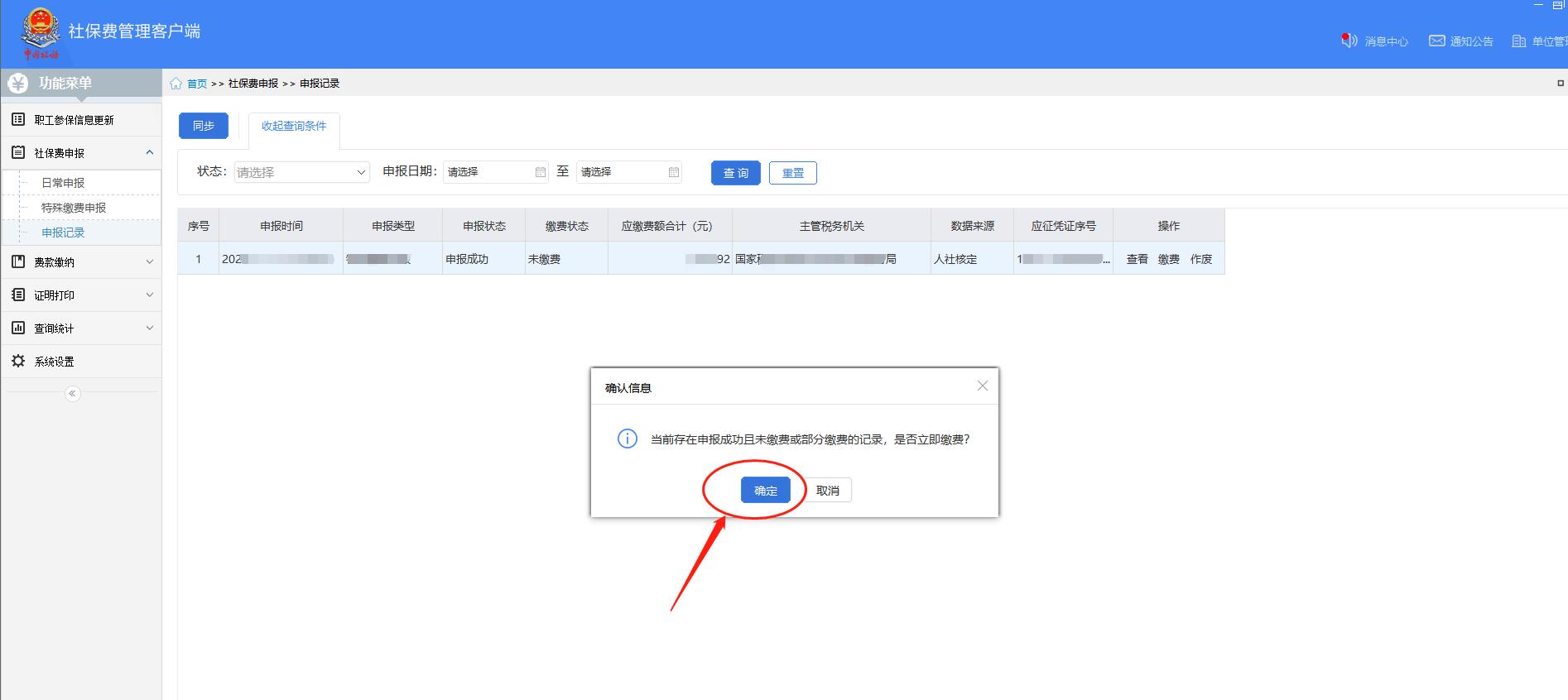Select 日常申报 in the sidebar
This screenshot has height=700, width=1568.
click(x=63, y=183)
